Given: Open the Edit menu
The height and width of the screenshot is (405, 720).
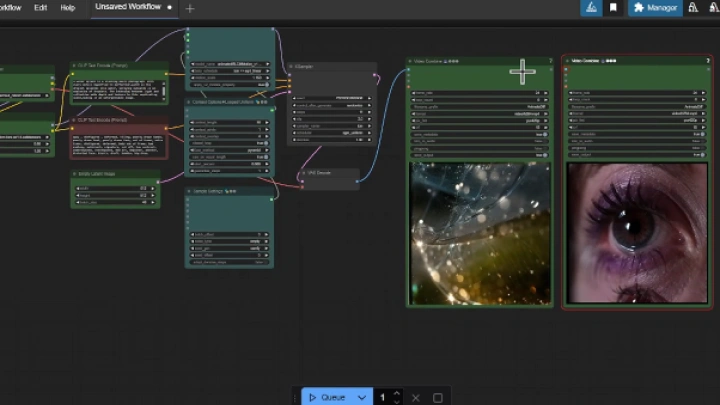Looking at the screenshot, I should (40, 8).
